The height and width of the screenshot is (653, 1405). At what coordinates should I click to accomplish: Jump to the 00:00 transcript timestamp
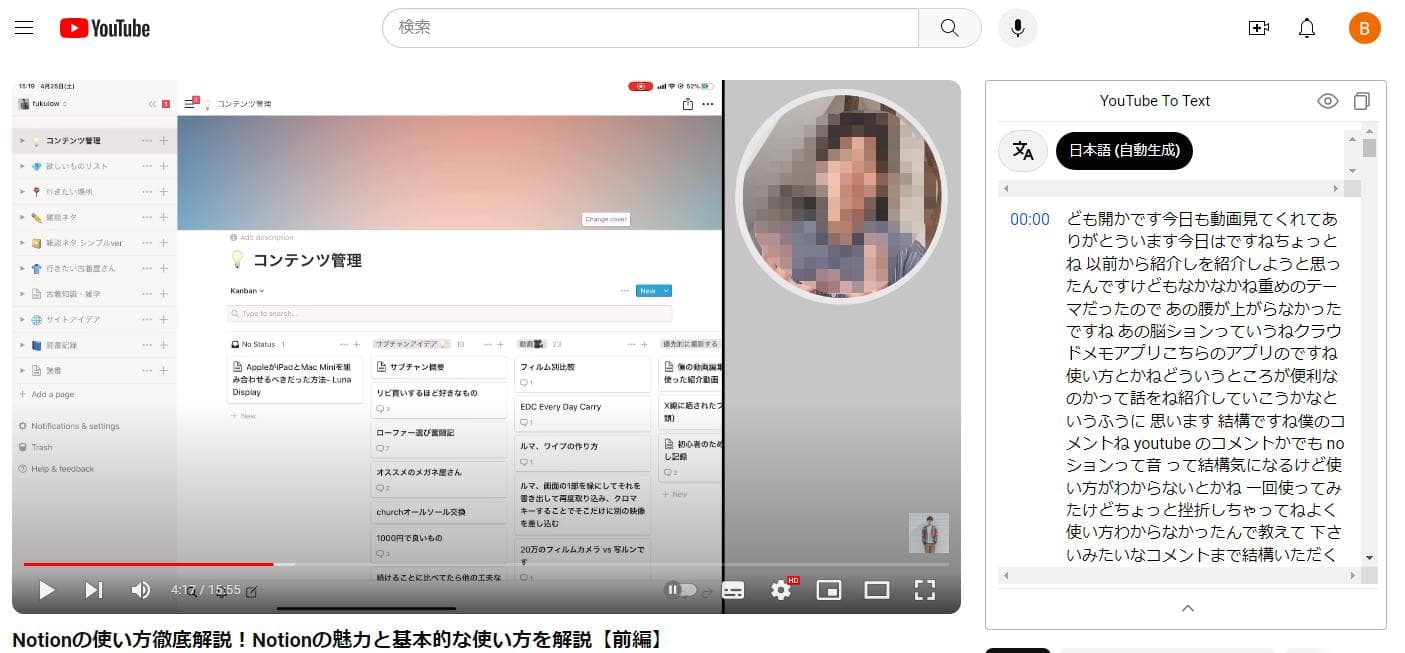[x=1029, y=219]
